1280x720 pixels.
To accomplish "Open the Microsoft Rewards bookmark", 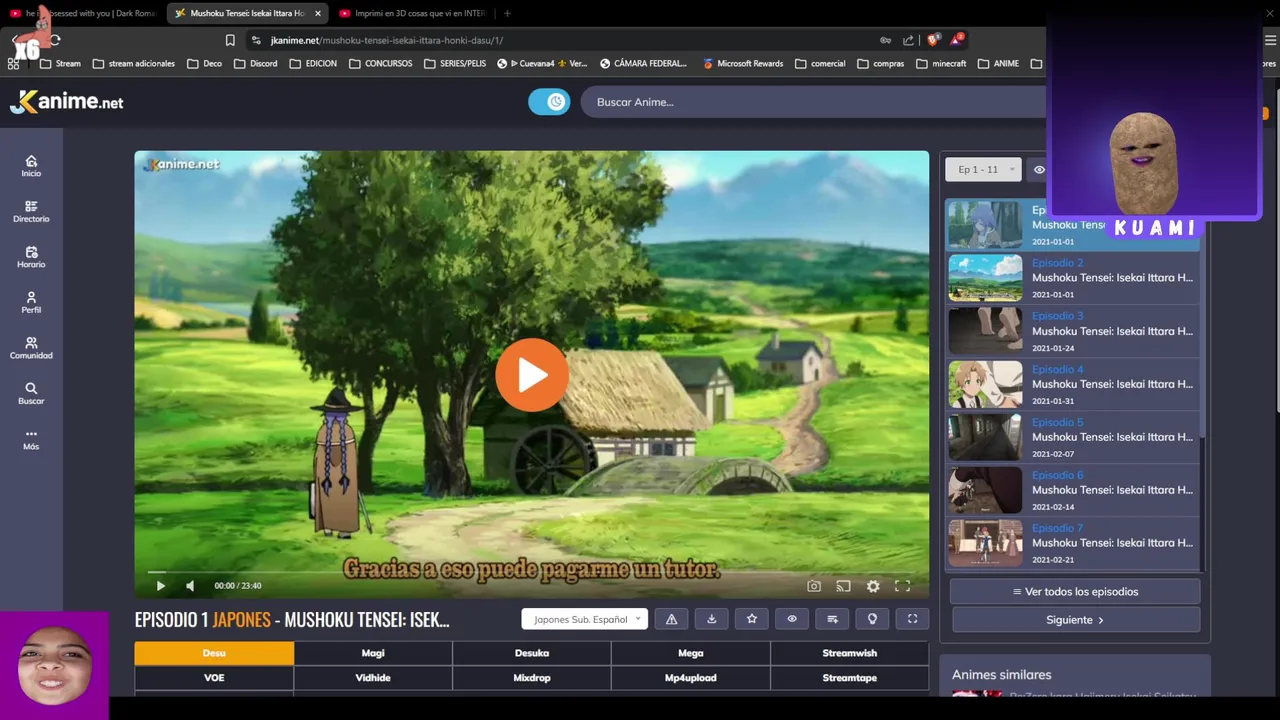I will (x=742, y=64).
